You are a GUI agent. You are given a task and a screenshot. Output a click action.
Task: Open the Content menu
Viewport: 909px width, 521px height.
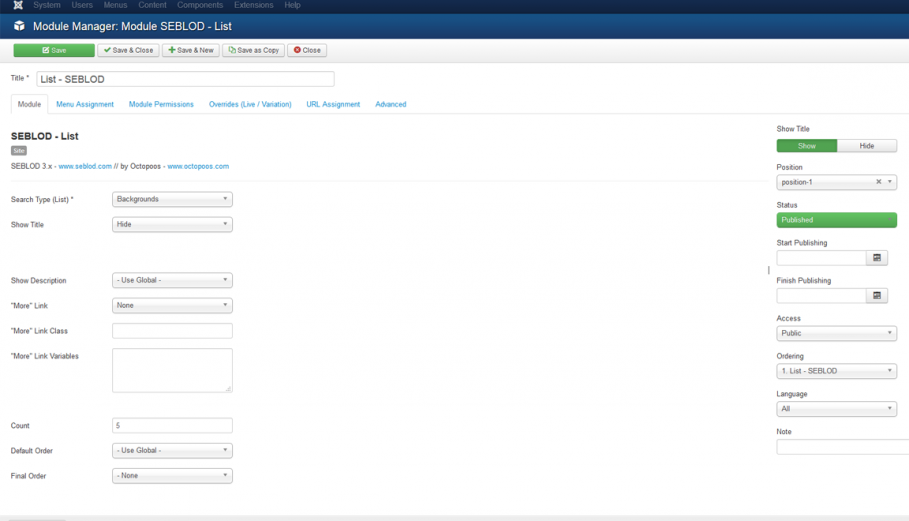(x=152, y=5)
